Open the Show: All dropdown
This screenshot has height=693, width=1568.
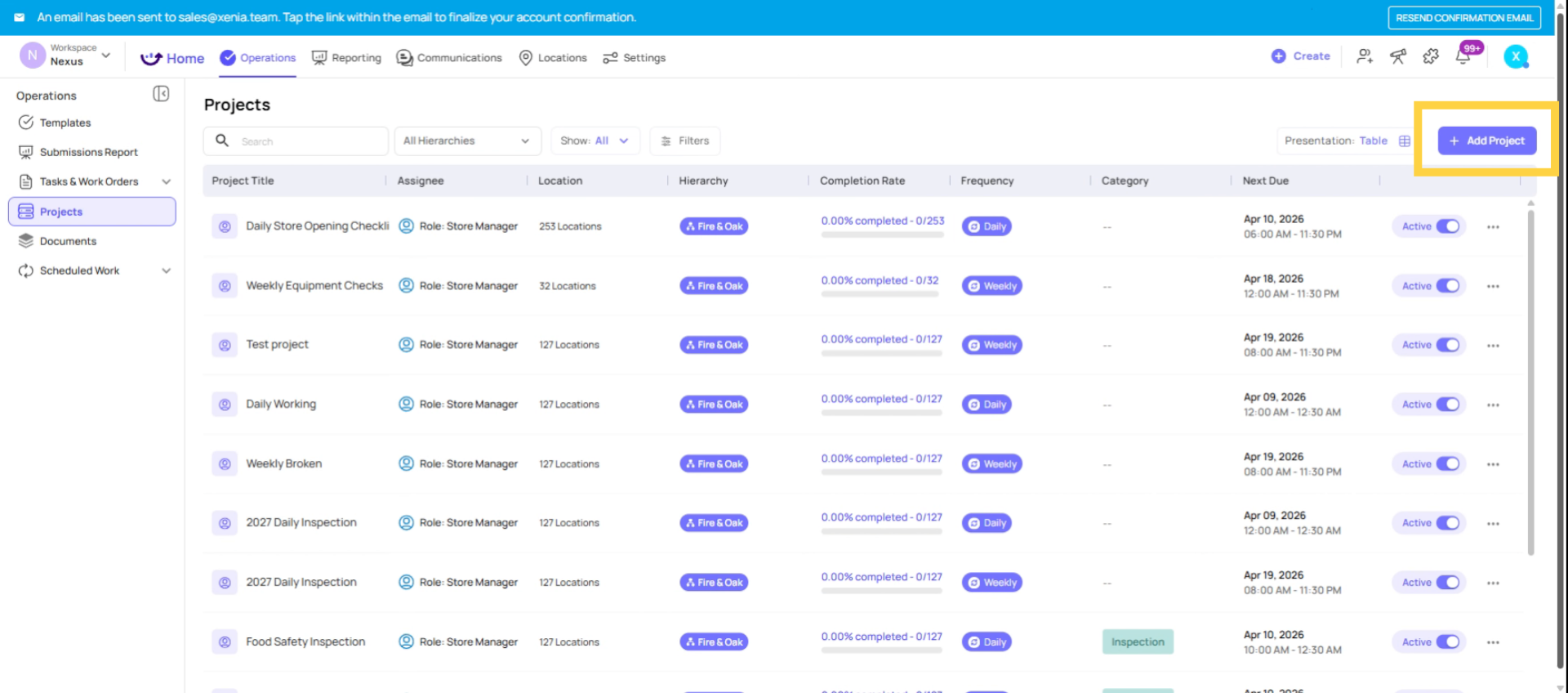point(595,141)
